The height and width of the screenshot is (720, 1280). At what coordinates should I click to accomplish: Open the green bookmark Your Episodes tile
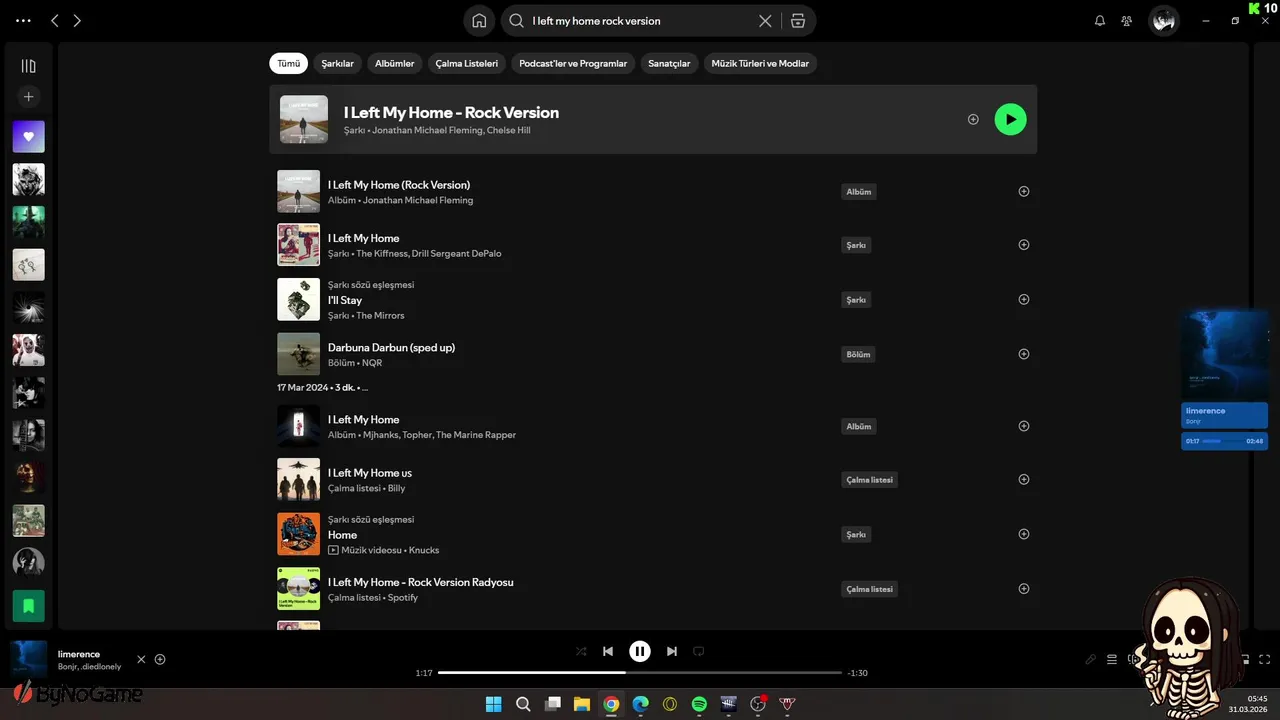(28, 606)
